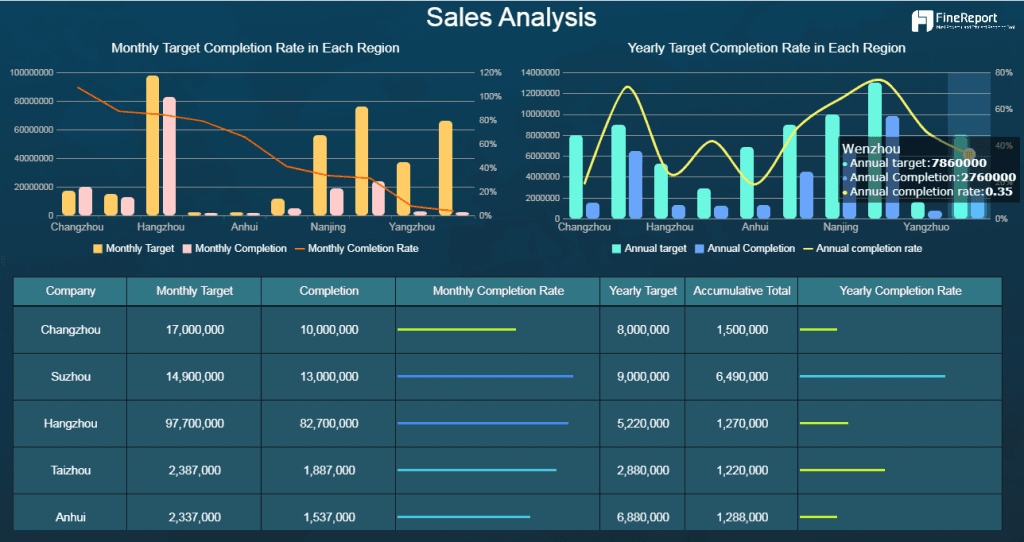Click the Taizhou yearly completion rate bar
Image resolution: width=1024 pixels, height=542 pixels.
(x=842, y=470)
